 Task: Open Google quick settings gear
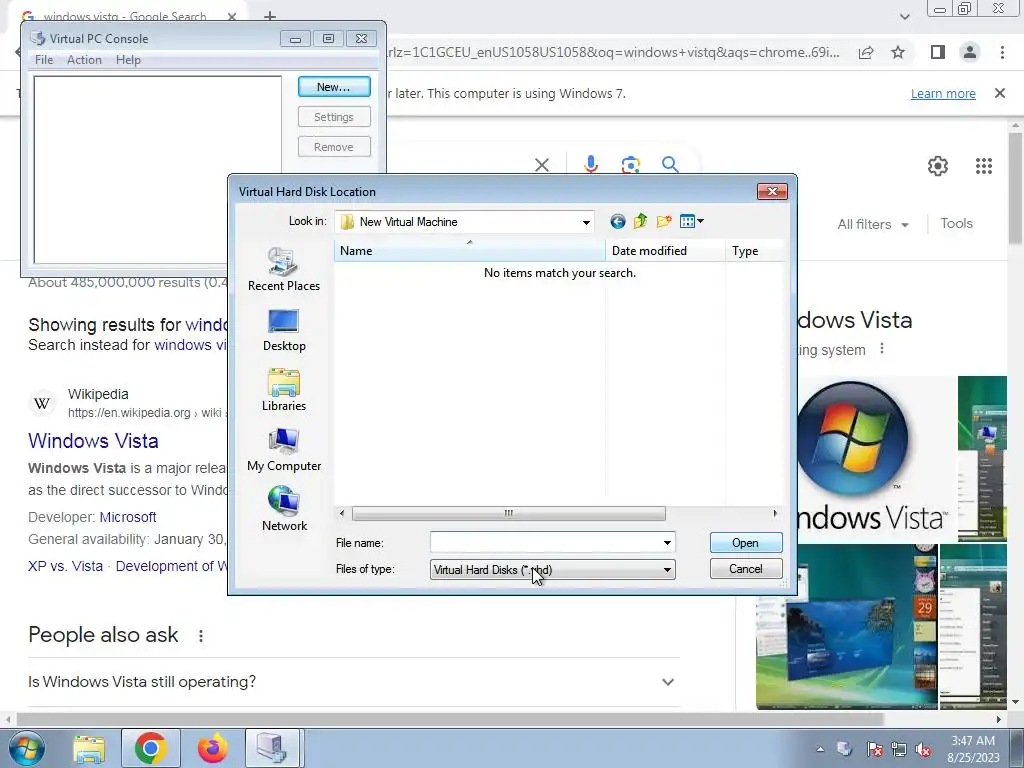pyautogui.click(x=938, y=166)
